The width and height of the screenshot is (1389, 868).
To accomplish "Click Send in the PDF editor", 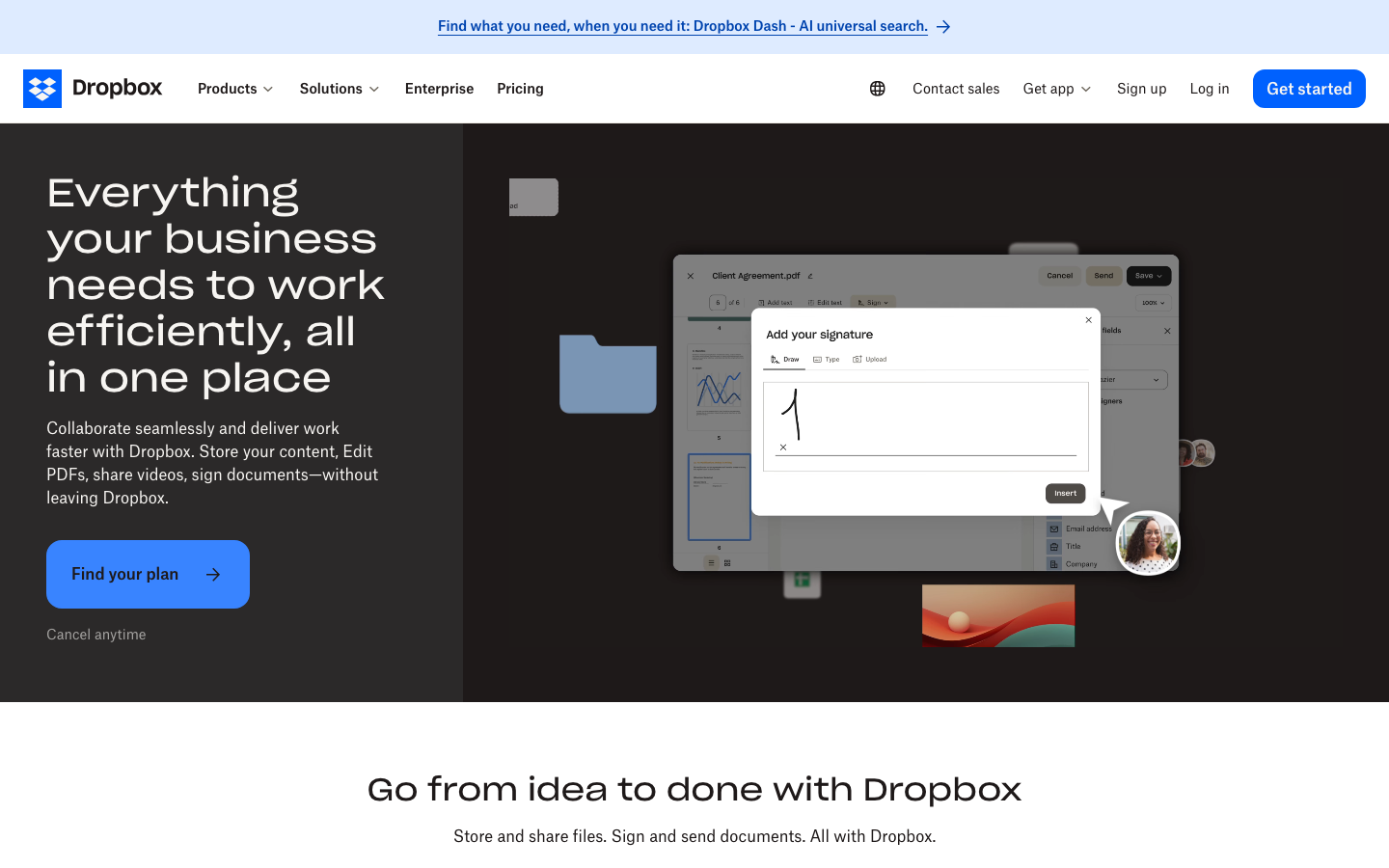I will click(x=1103, y=276).
